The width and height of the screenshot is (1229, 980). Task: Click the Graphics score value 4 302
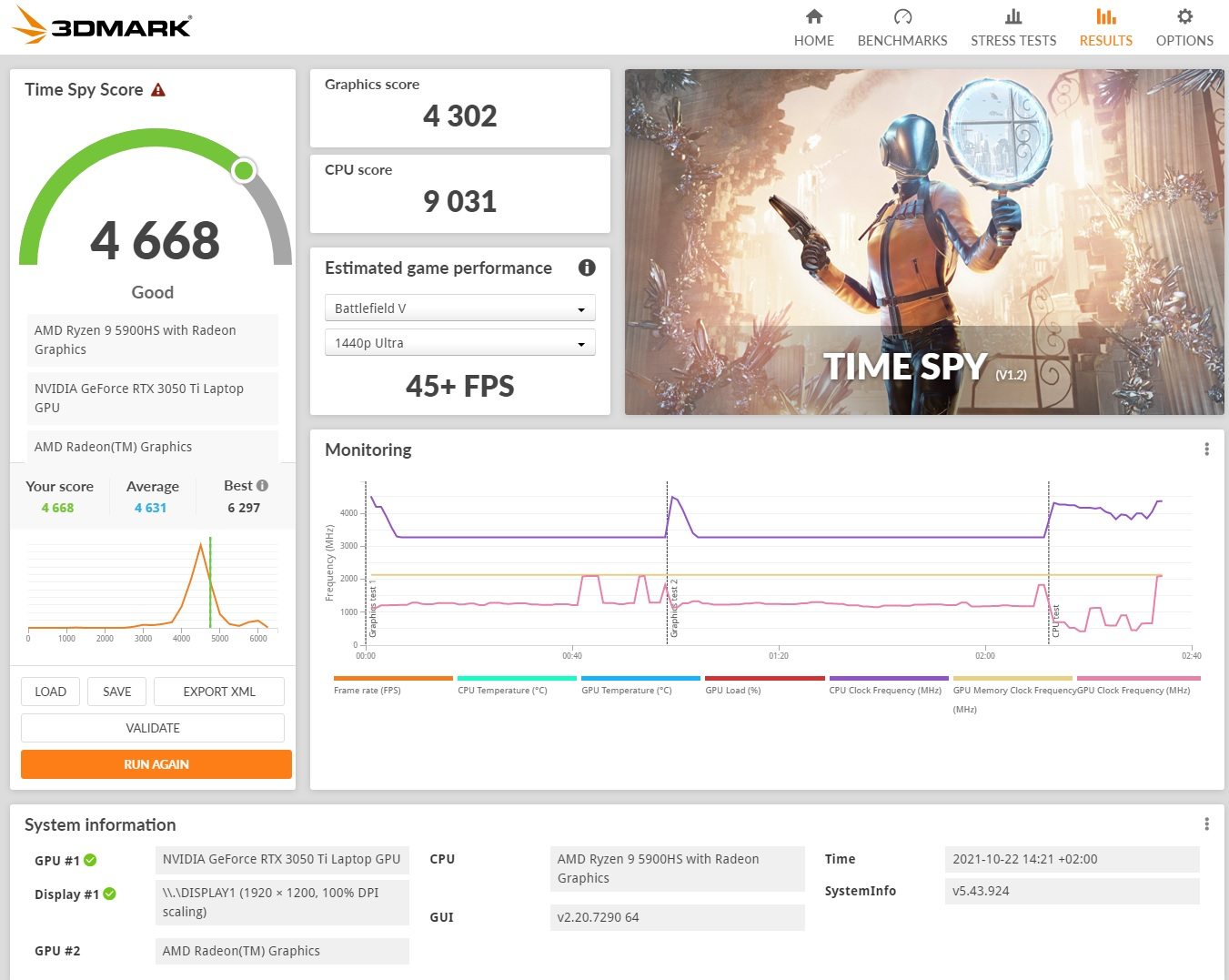(x=460, y=116)
